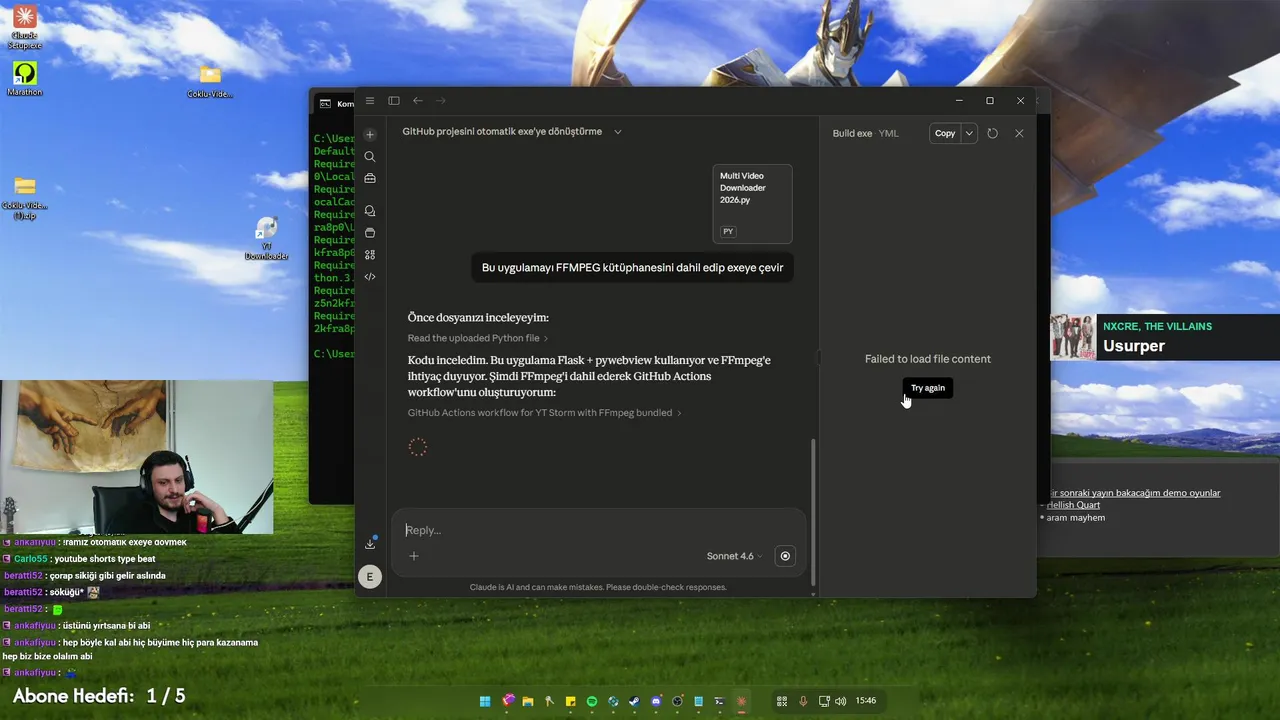Viewport: 1280px width, 720px height.
Task: Open File Explorer from the taskbar
Action: 528,701
